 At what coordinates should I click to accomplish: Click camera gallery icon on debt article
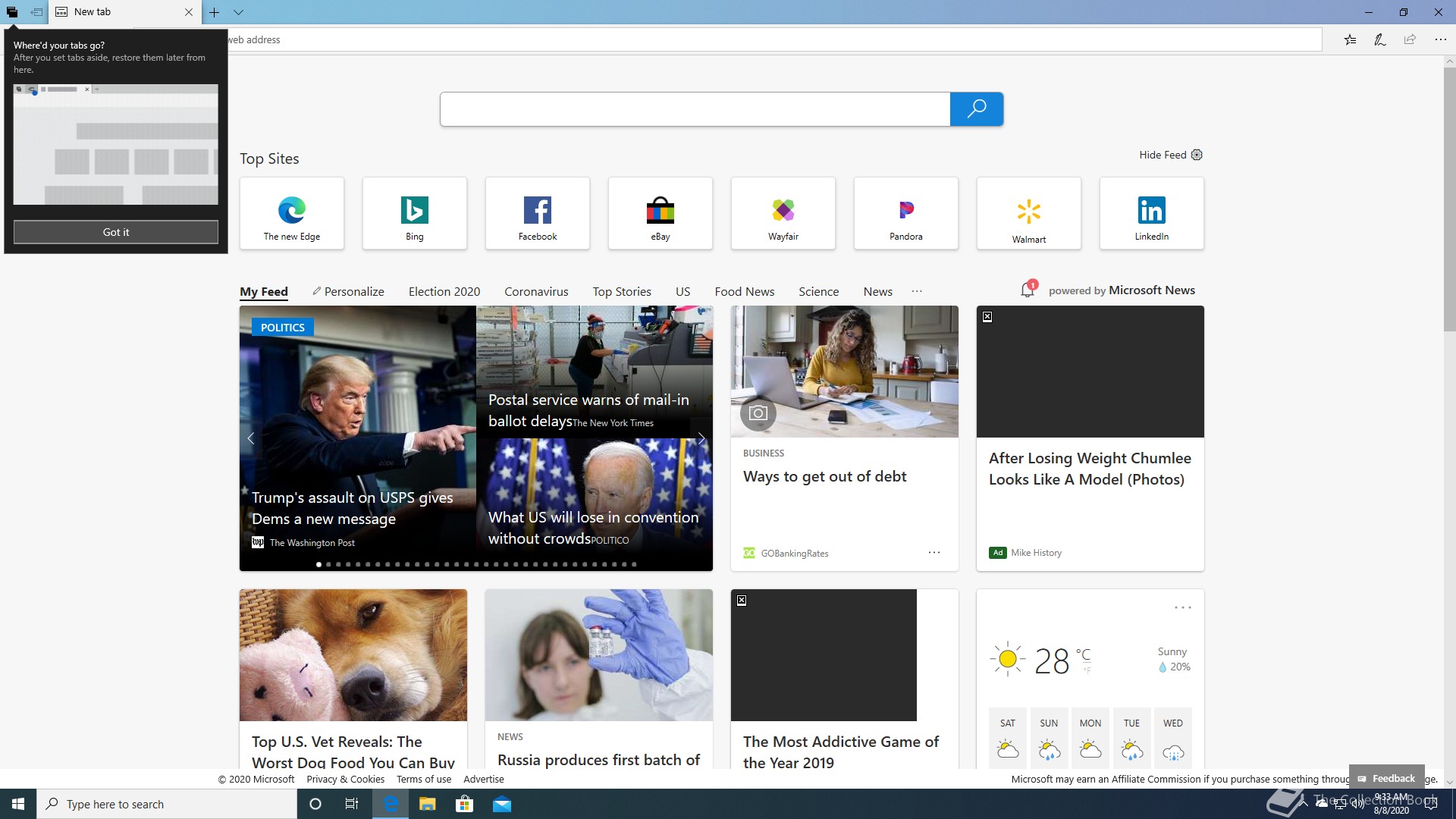click(758, 413)
